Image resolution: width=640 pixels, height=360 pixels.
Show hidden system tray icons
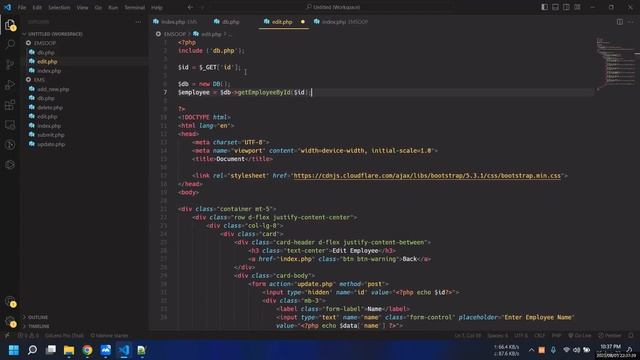pos(531,350)
